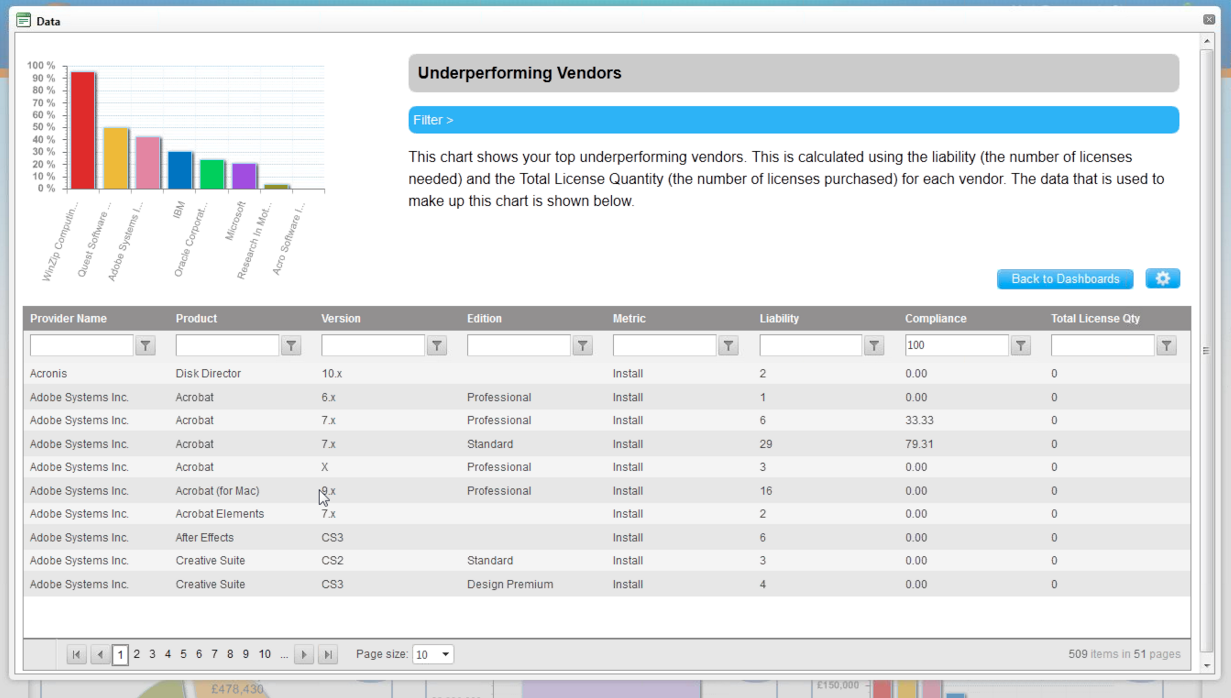1231x698 pixels.
Task: Click the purple Microsoft chart bar
Action: 244,176
